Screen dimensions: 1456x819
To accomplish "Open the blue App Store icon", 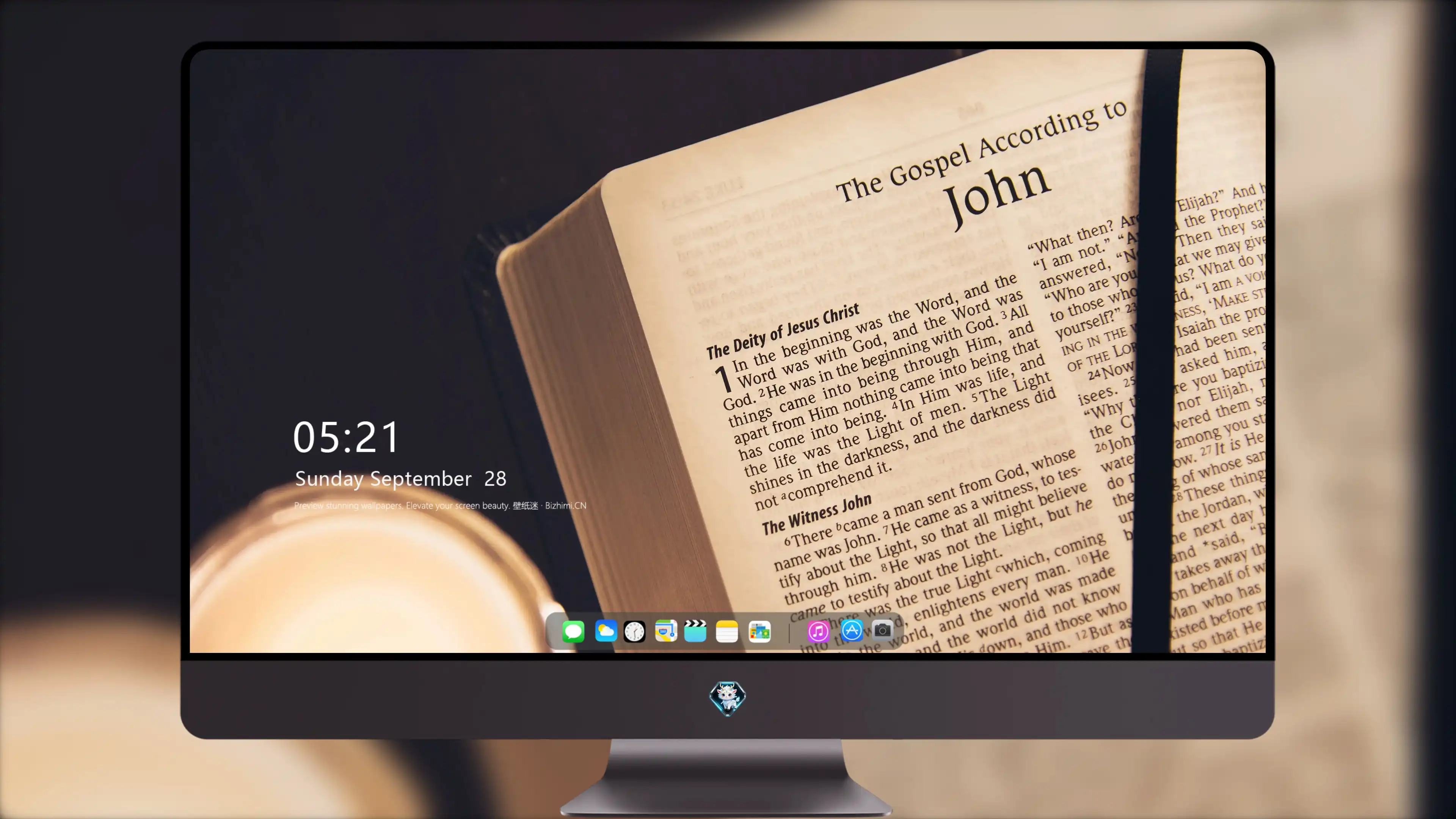I will [852, 631].
